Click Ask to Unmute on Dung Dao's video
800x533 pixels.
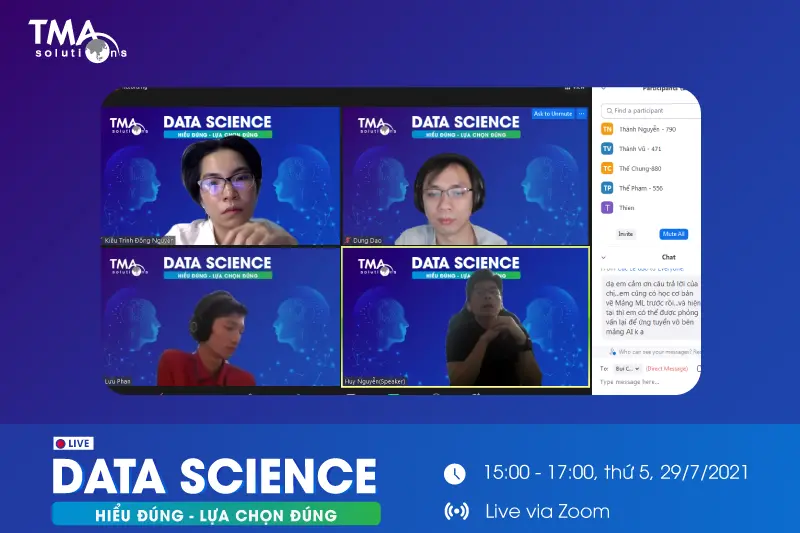553,114
